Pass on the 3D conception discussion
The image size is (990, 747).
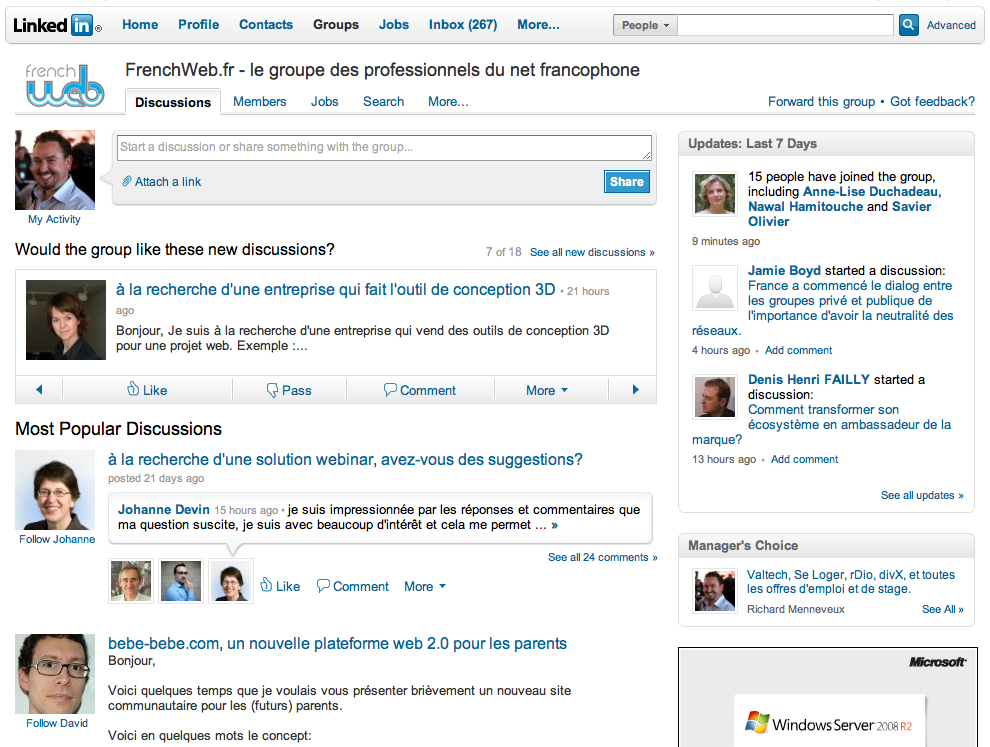coord(289,390)
